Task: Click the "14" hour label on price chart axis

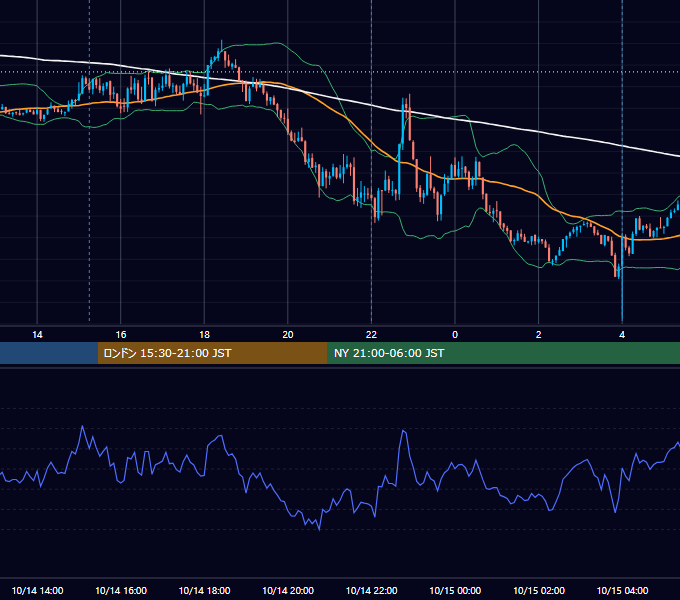Action: tap(37, 335)
